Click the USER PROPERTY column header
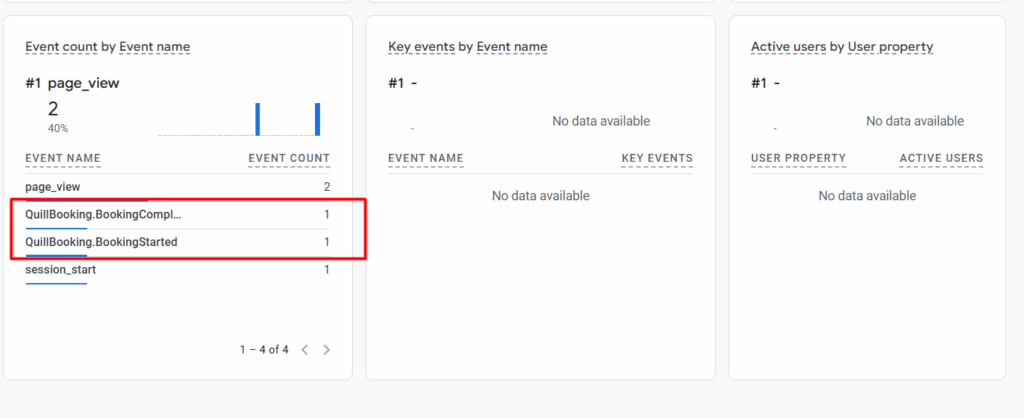Screen dimensions: 1024x418 coord(798,159)
